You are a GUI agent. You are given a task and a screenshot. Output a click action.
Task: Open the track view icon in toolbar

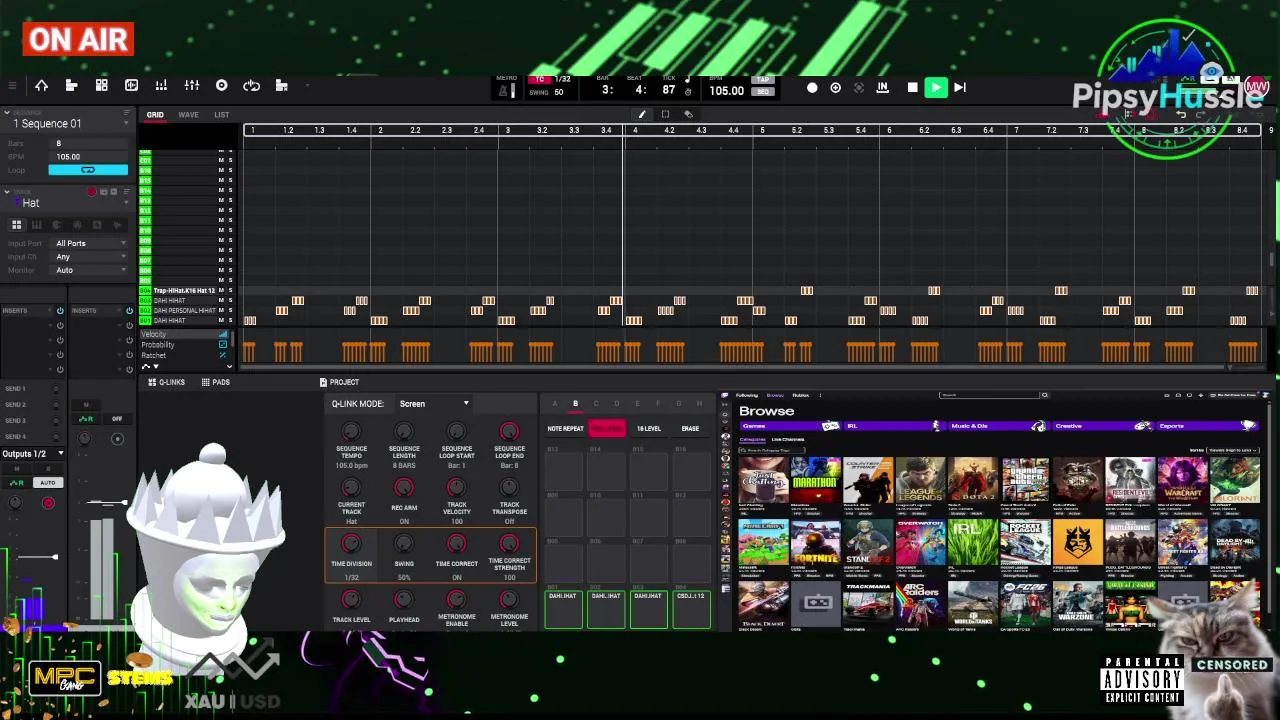point(71,86)
